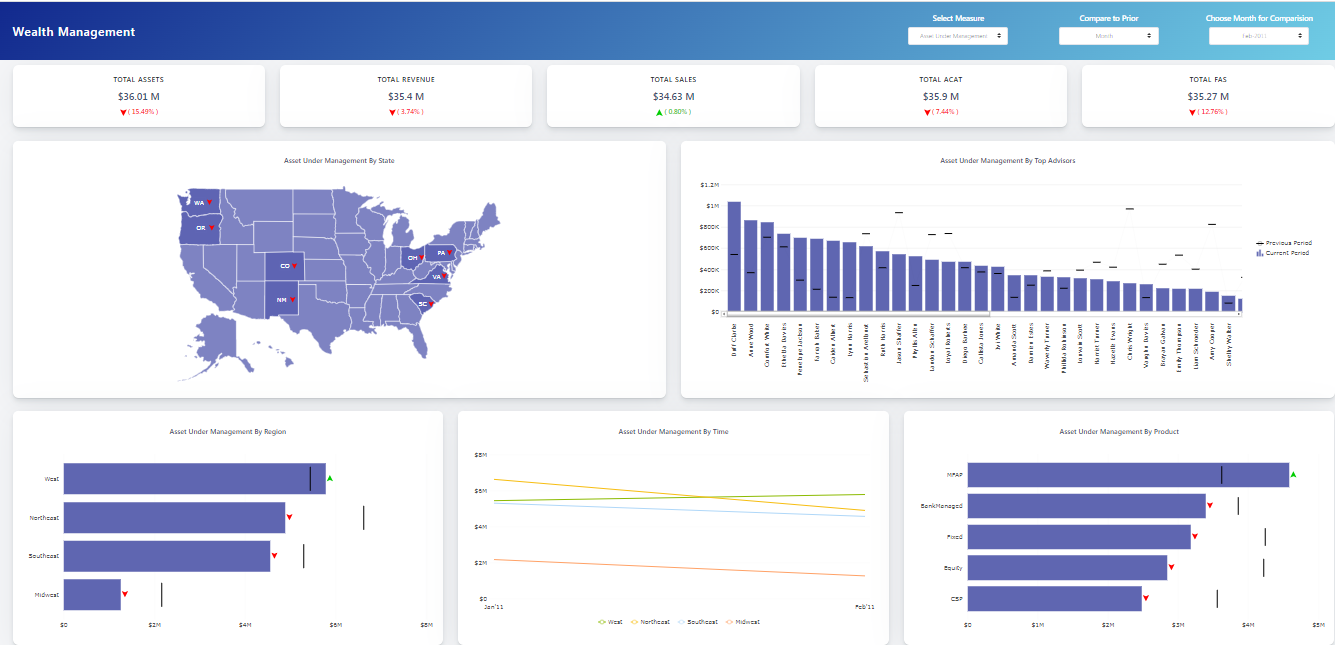Open the Select Measure dropdown
The image size is (1335, 645).
point(957,36)
